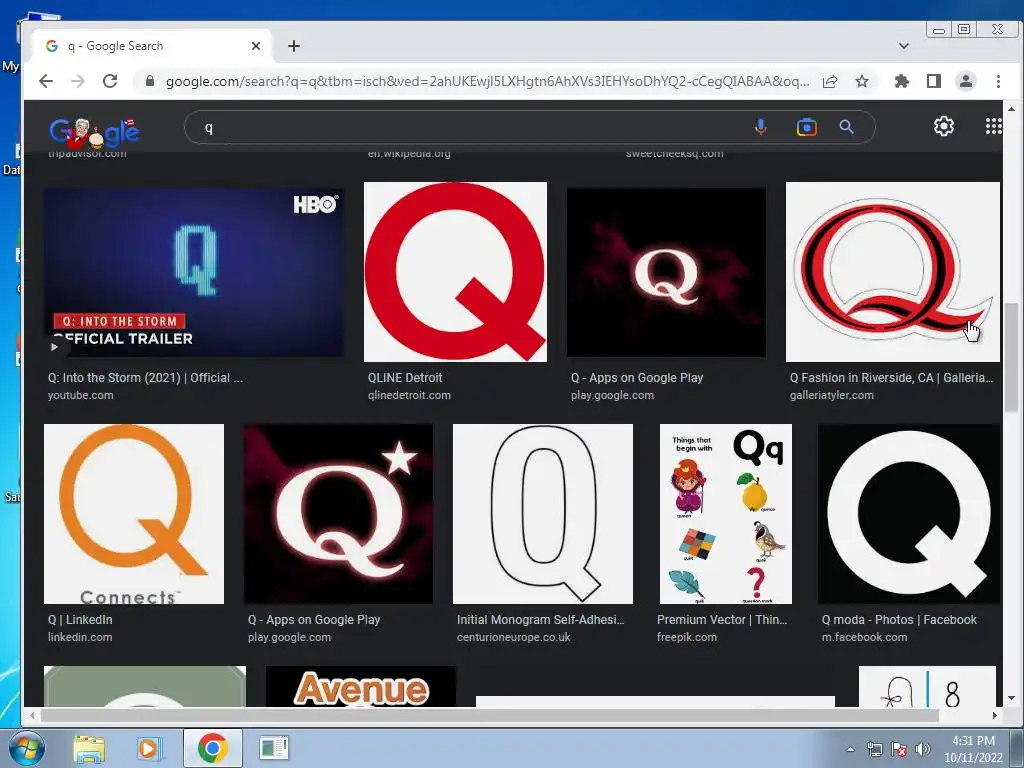This screenshot has width=1024, height=768.
Task: Open the Google apps grid
Action: pos(993,126)
